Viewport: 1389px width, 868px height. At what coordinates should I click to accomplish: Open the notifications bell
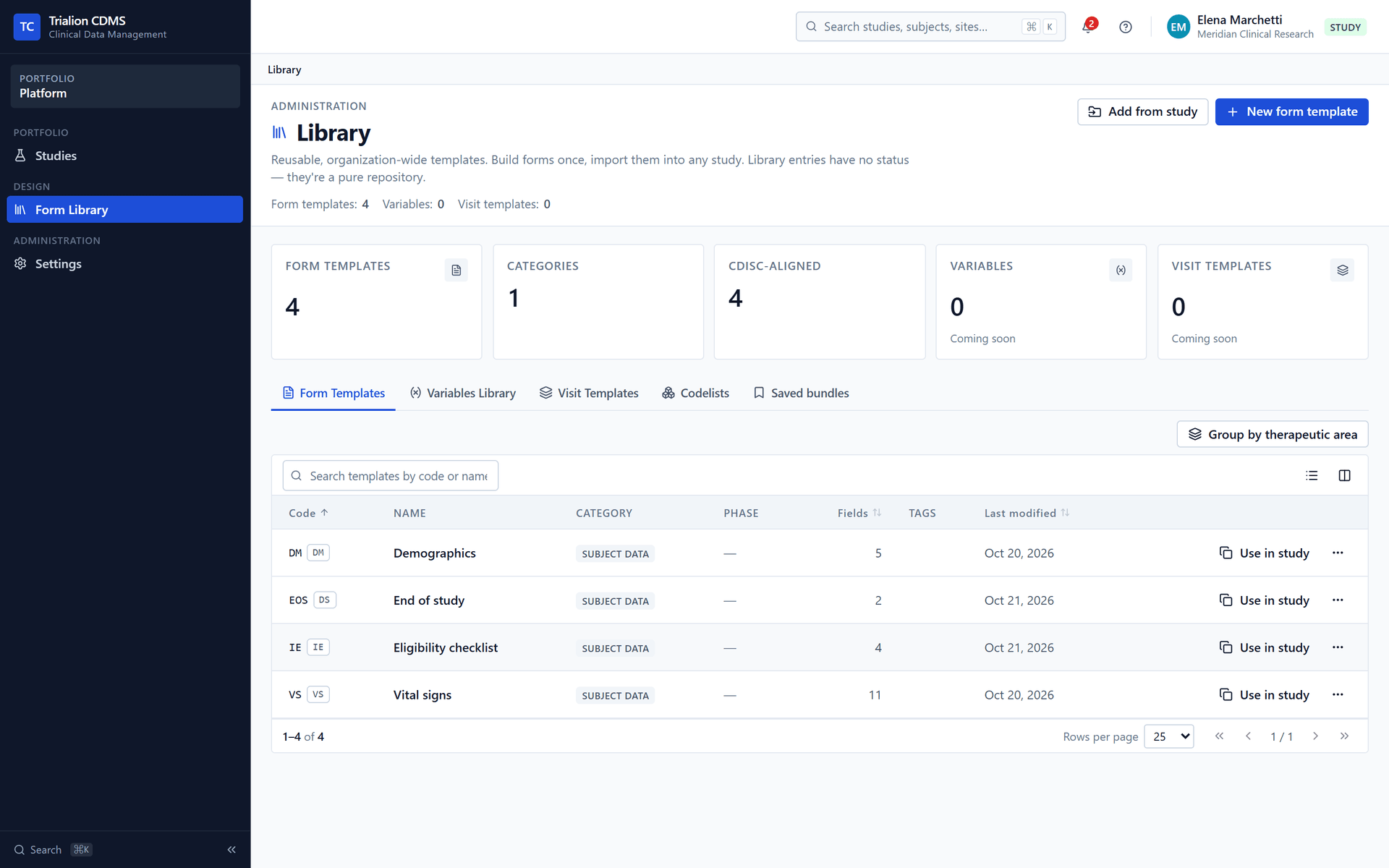click(x=1088, y=27)
